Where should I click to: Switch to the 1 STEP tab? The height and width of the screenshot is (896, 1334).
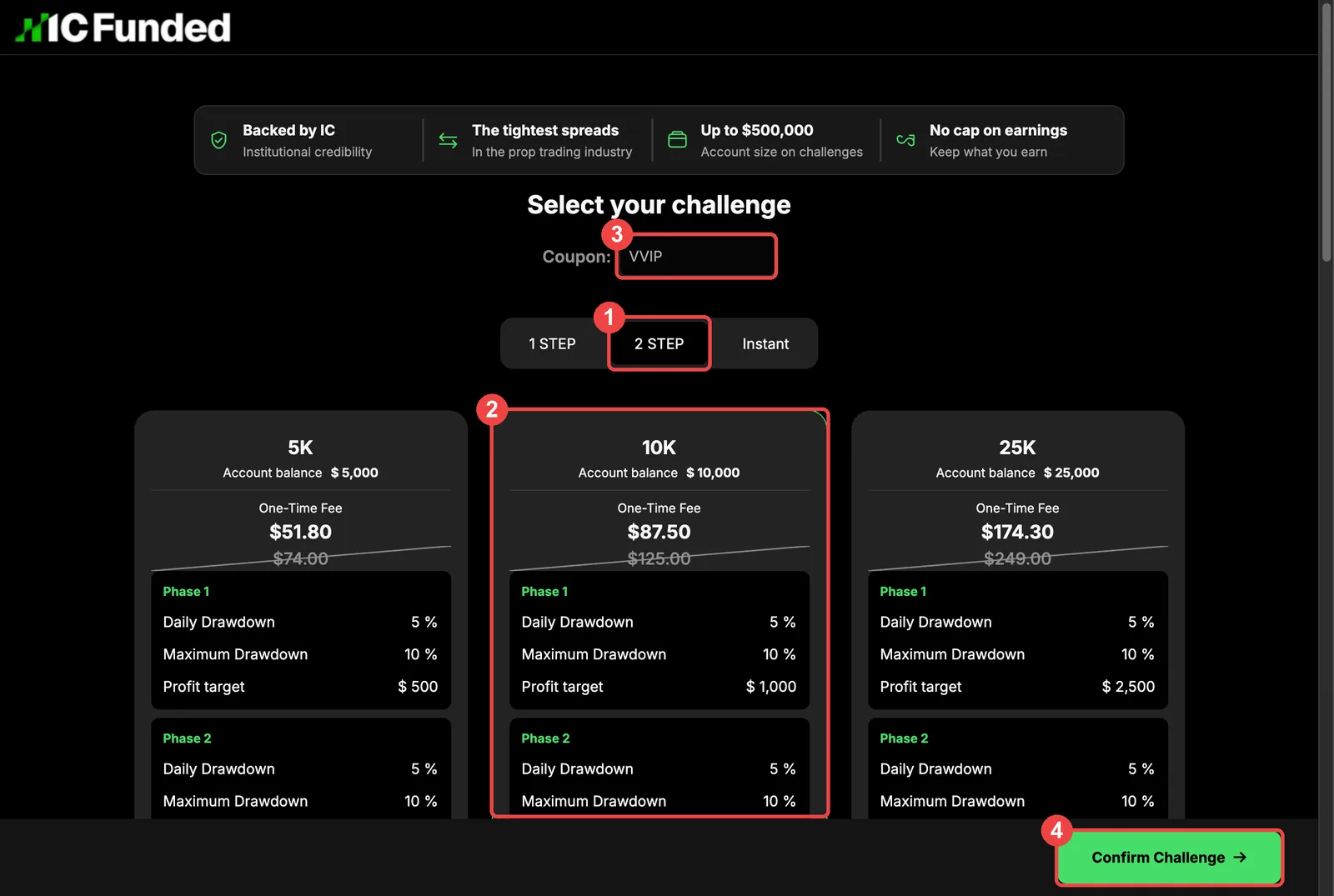[x=552, y=343]
